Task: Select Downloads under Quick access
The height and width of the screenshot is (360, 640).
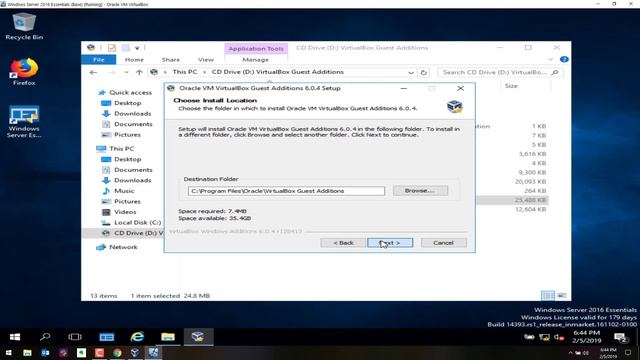Action: coord(132,114)
